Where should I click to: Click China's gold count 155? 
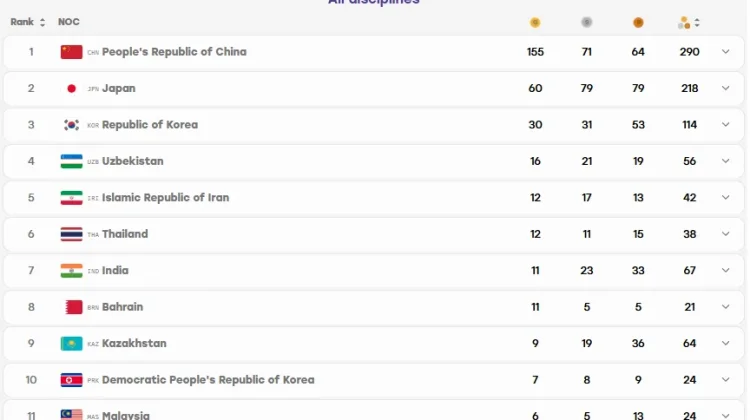tap(535, 52)
